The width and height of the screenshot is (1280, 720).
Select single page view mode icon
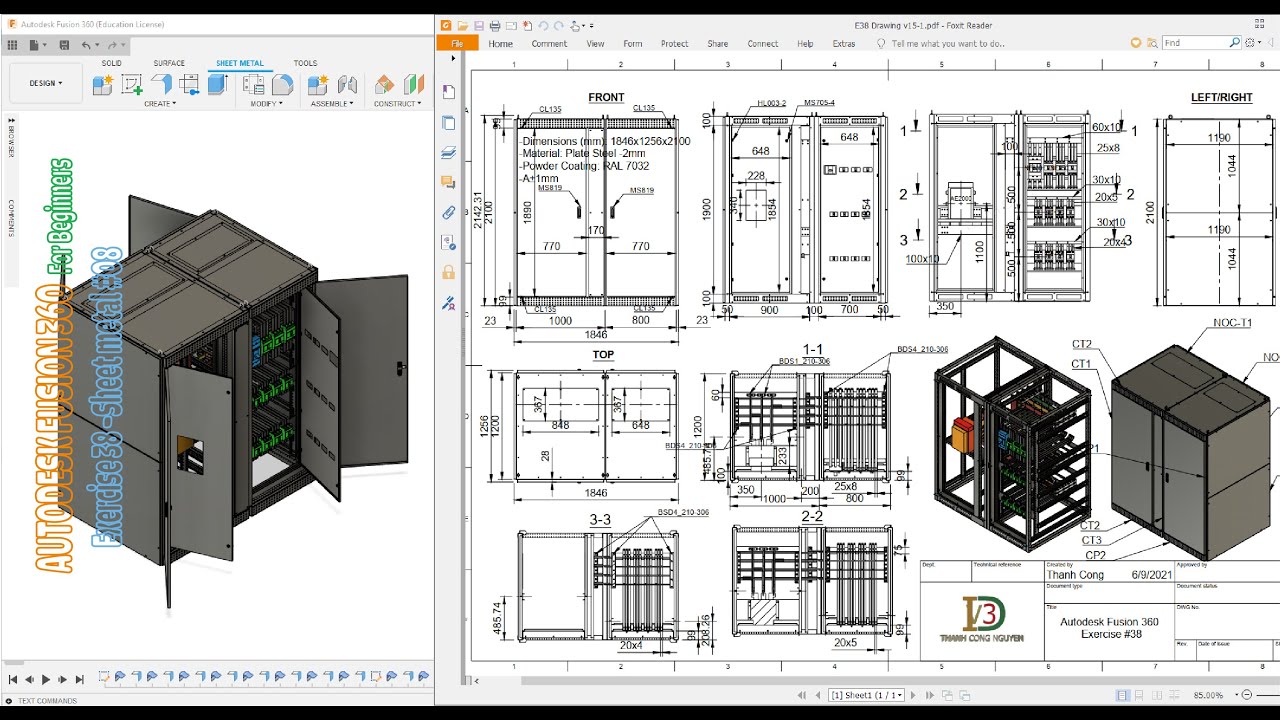pos(1123,695)
